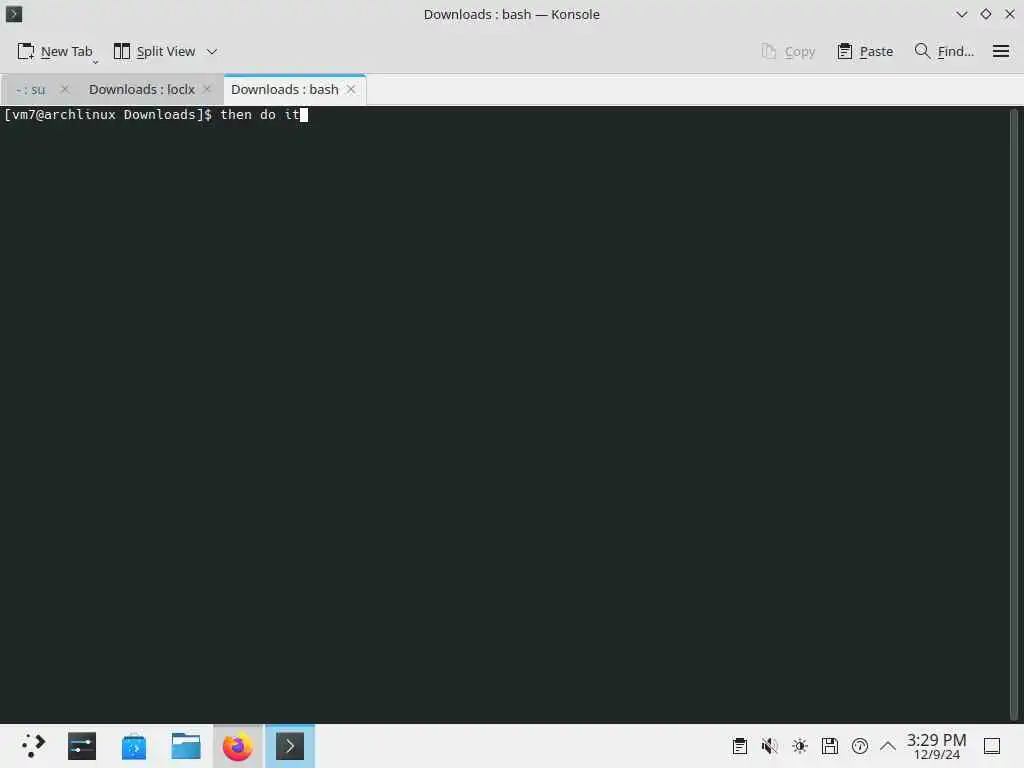Click the Split View button
This screenshot has width=1024, height=768.
(x=154, y=52)
